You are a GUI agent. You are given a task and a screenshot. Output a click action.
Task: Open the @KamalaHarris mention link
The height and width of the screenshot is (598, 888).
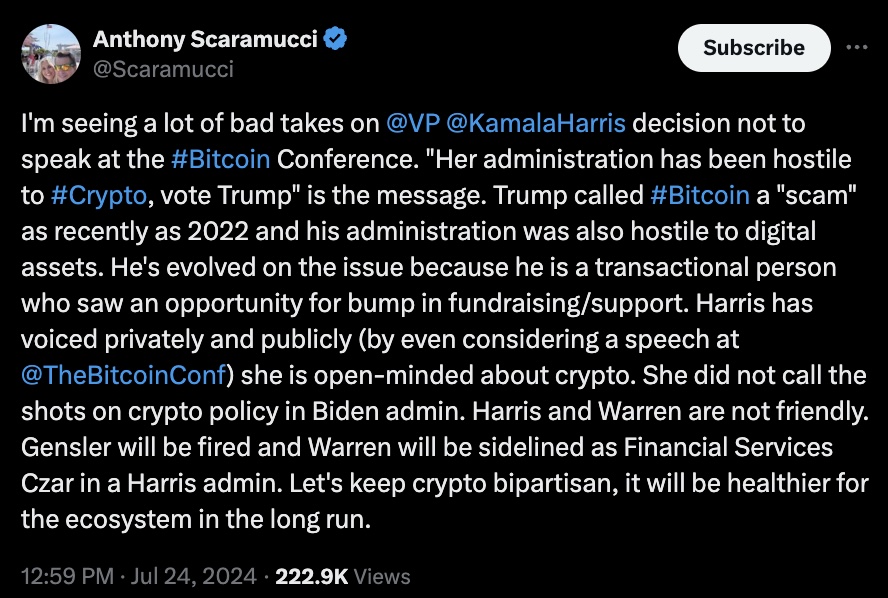pyautogui.click(x=534, y=124)
